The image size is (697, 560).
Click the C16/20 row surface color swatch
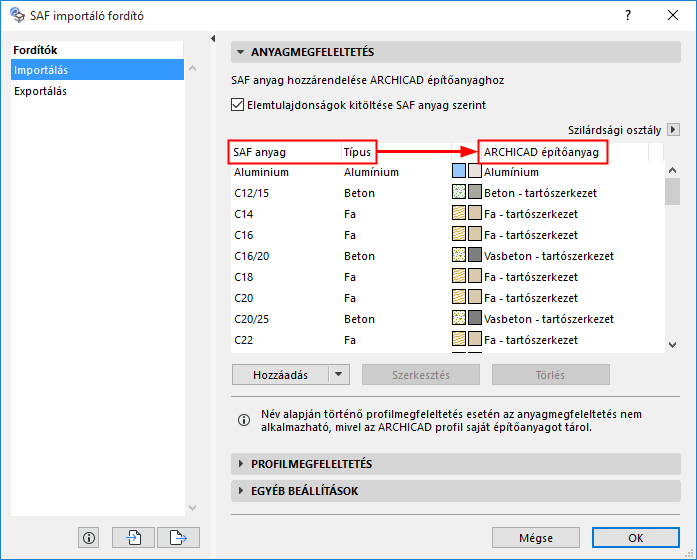click(475, 256)
